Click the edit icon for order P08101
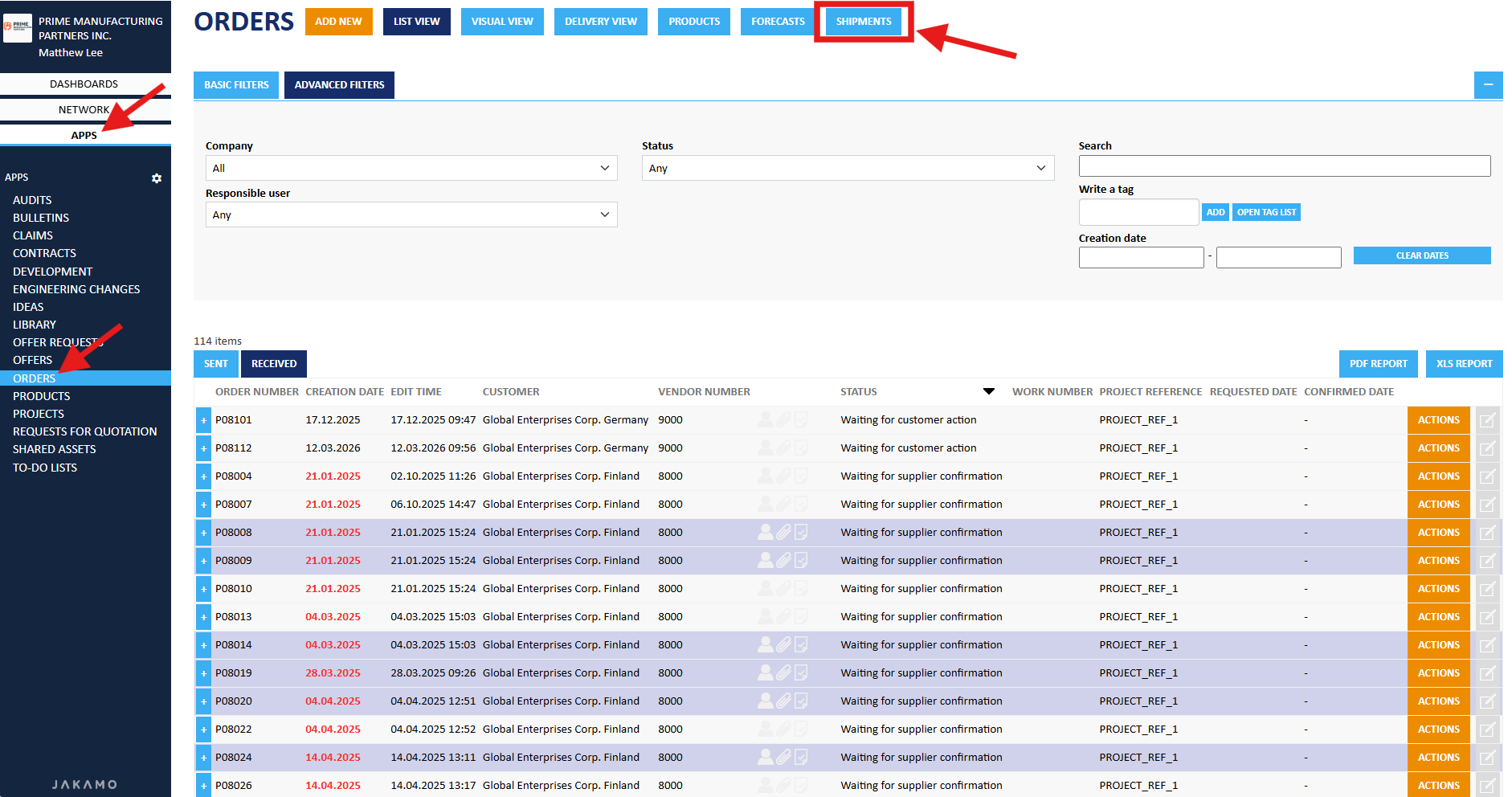 [x=1487, y=420]
